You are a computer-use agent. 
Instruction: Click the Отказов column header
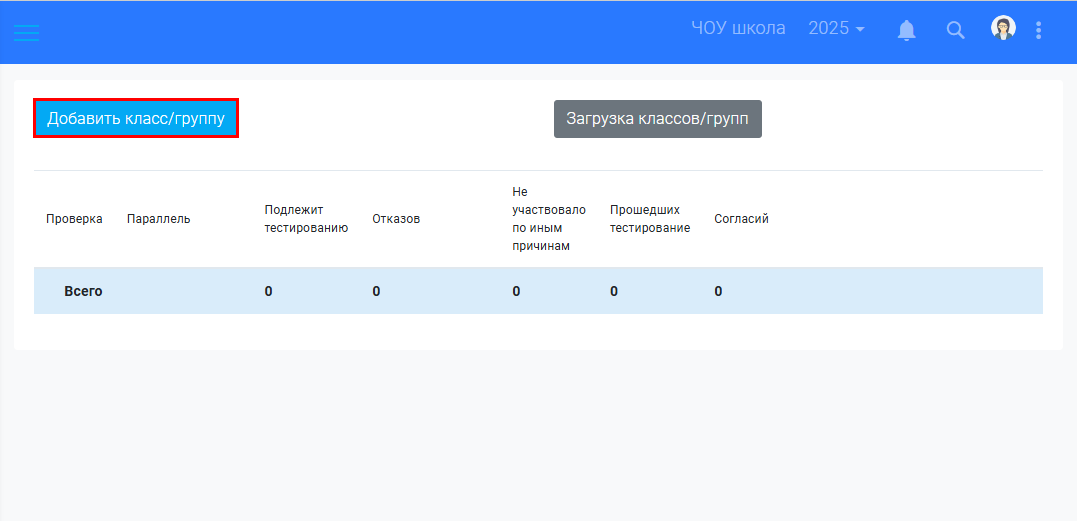coord(396,219)
